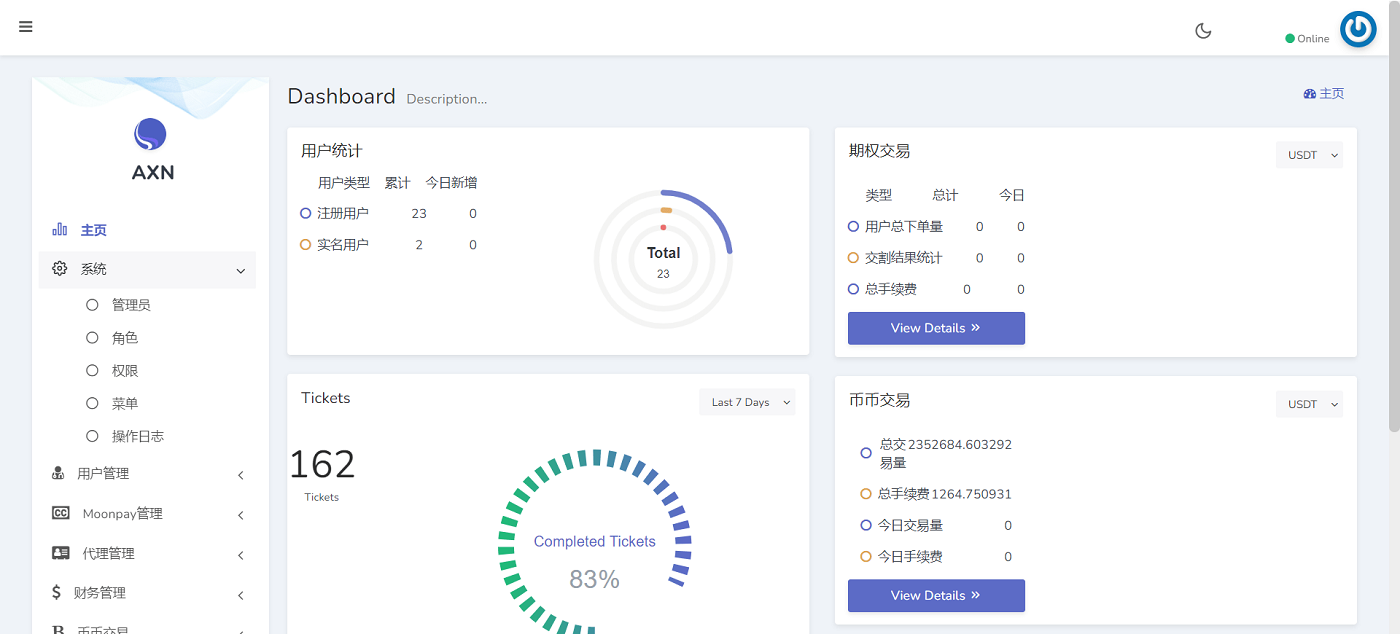Click View Details under 期权交易

tap(936, 328)
